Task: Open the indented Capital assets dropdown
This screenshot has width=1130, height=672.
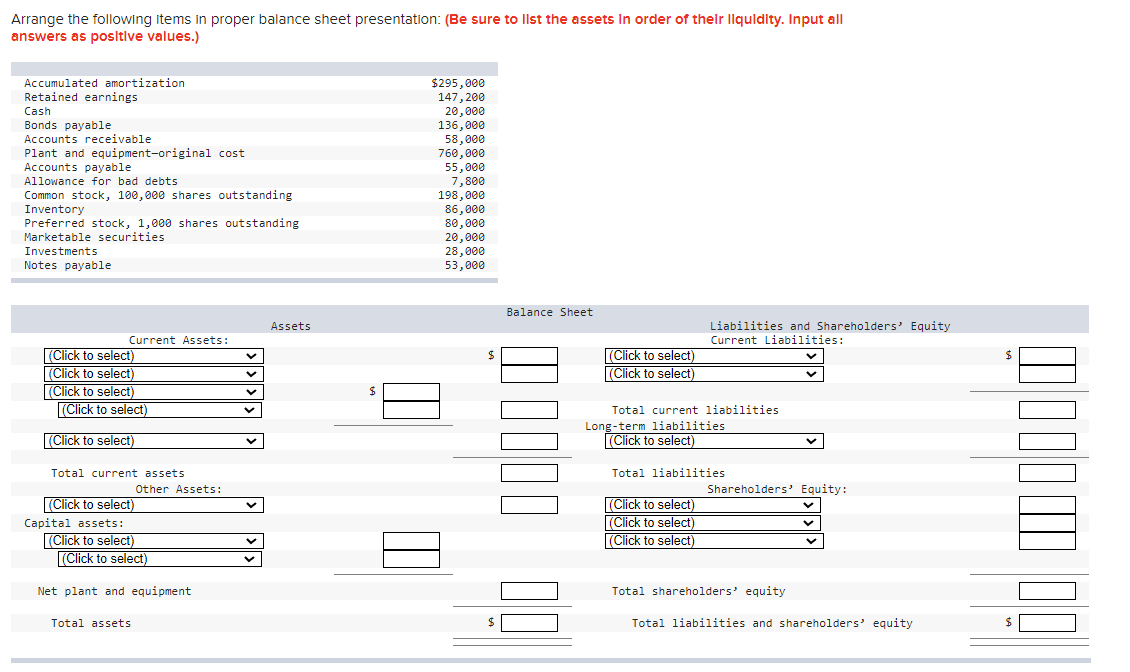Action: click(x=160, y=558)
